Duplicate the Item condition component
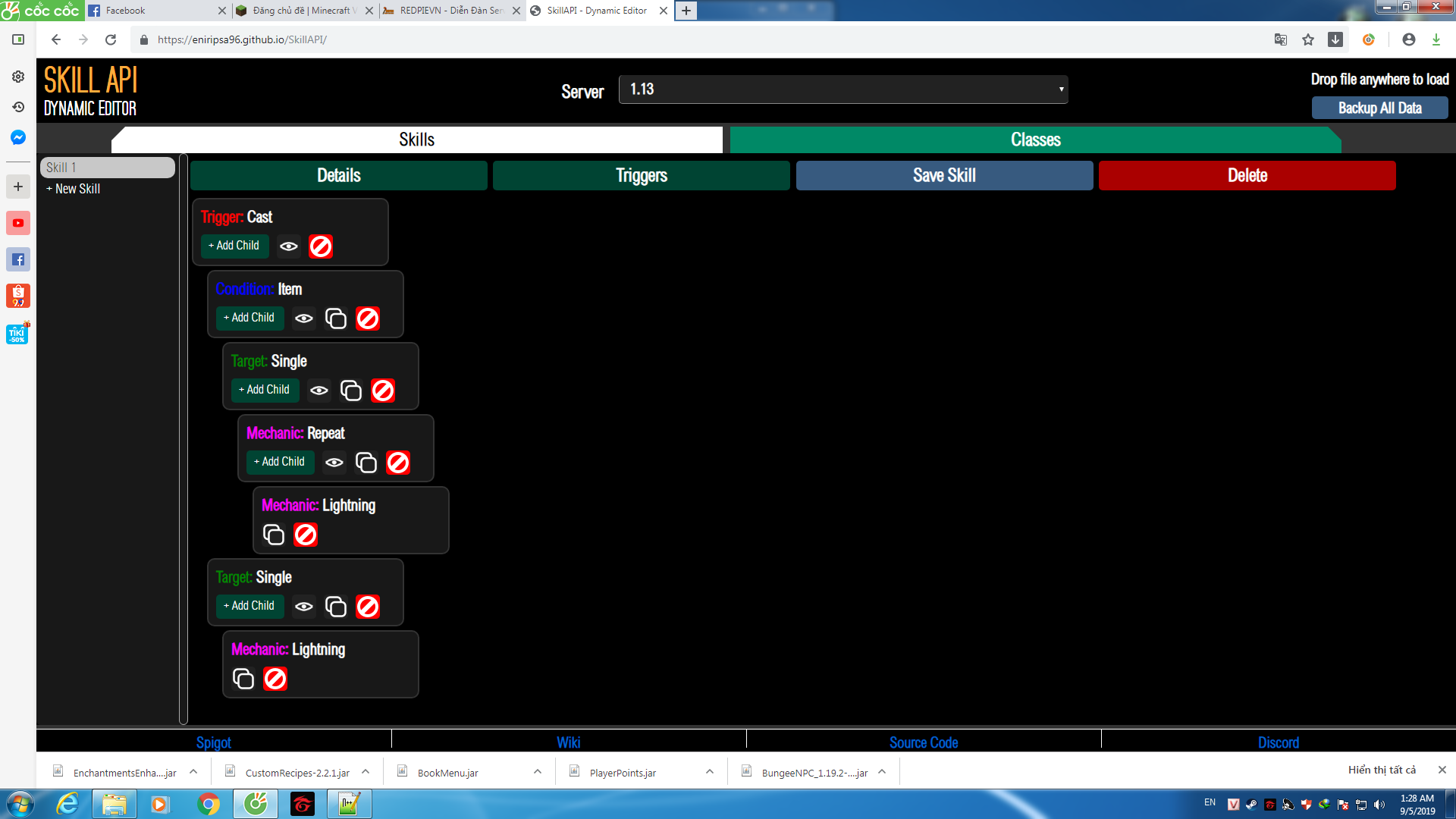The width and height of the screenshot is (1456, 819). 335,318
